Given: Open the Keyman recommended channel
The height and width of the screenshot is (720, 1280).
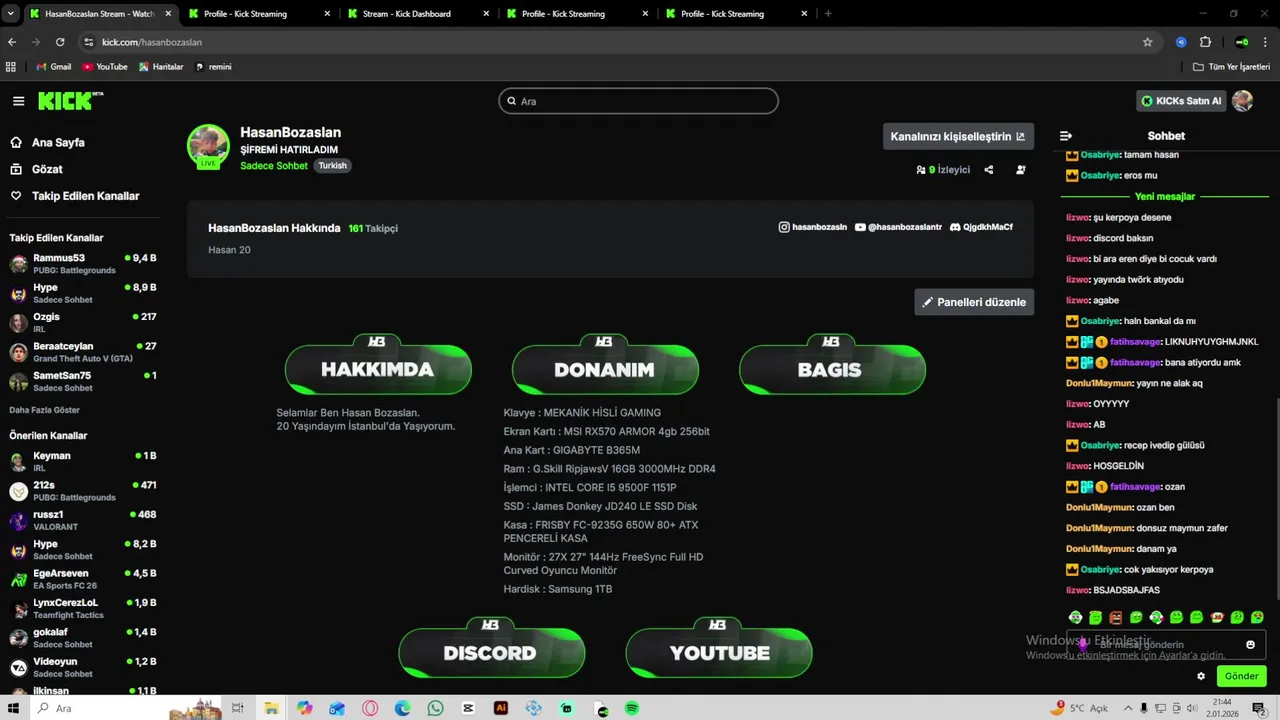Looking at the screenshot, I should coord(83,462).
